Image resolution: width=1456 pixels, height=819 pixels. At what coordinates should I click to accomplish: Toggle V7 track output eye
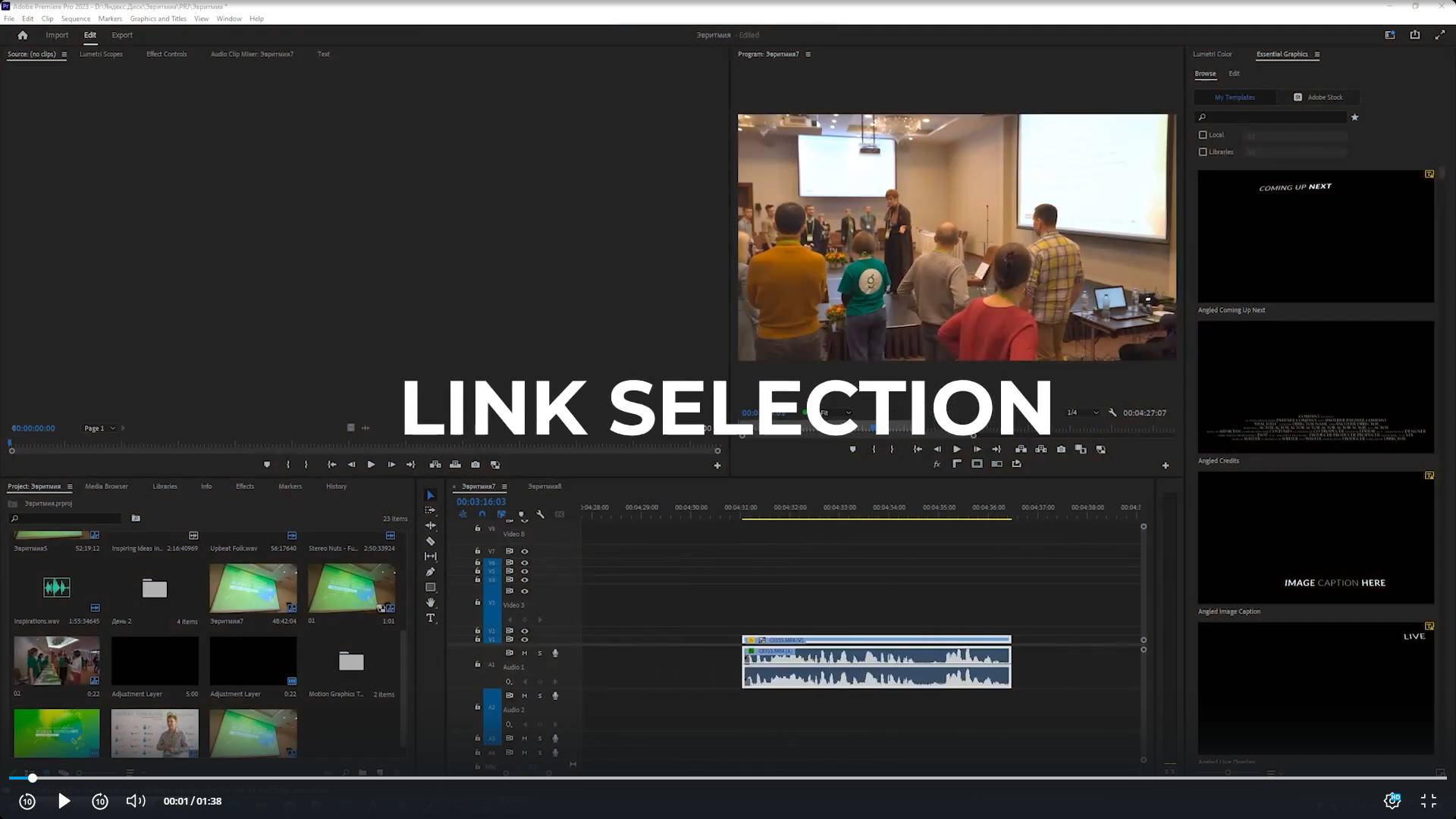tap(524, 551)
